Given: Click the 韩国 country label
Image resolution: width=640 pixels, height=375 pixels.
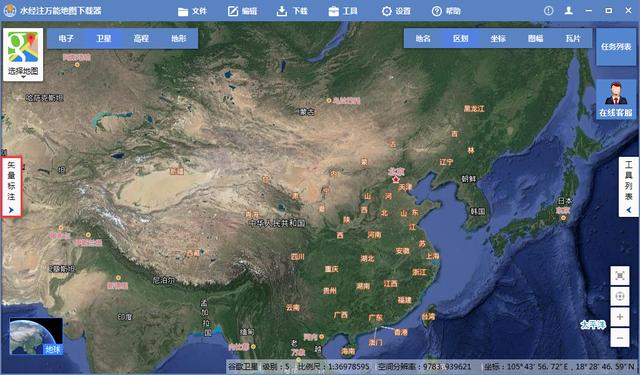Looking at the screenshot, I should (x=478, y=211).
